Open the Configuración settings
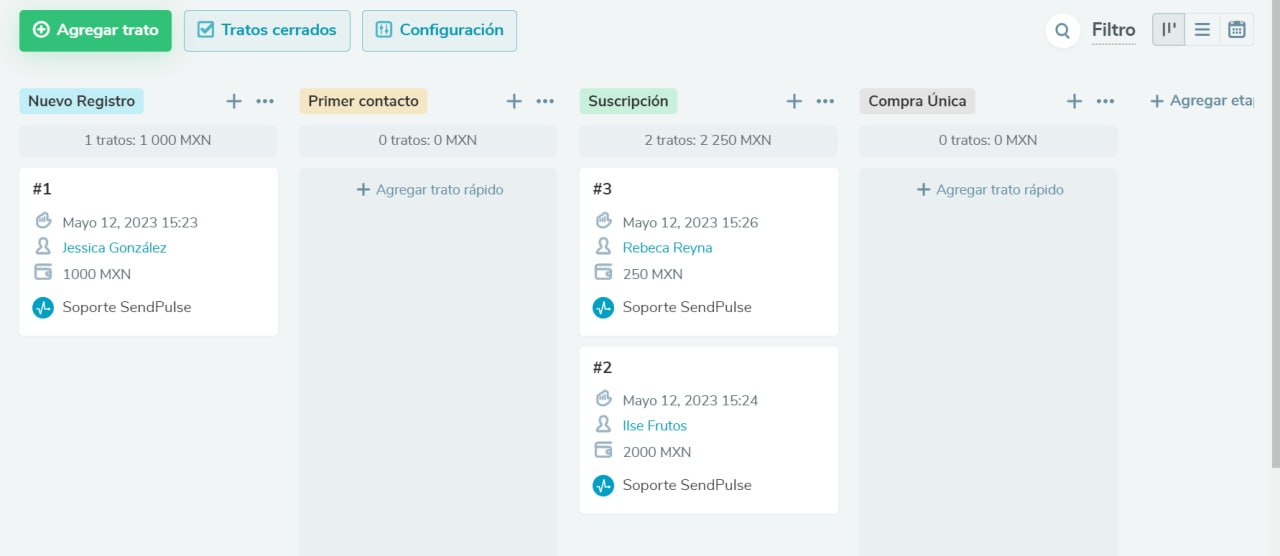Viewport: 1280px width, 556px height. 439,30
